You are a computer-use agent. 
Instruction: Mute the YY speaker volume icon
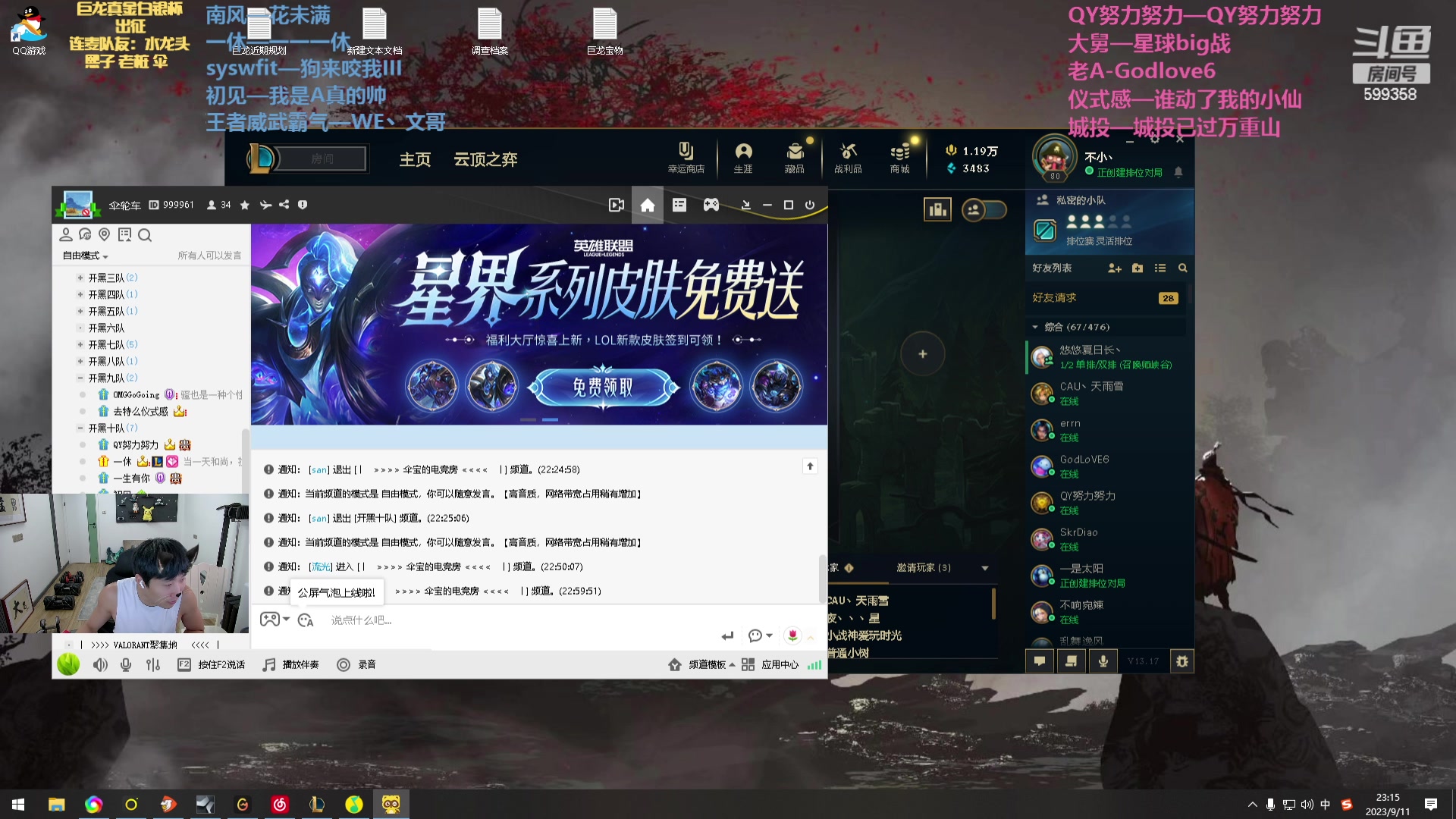coord(100,665)
